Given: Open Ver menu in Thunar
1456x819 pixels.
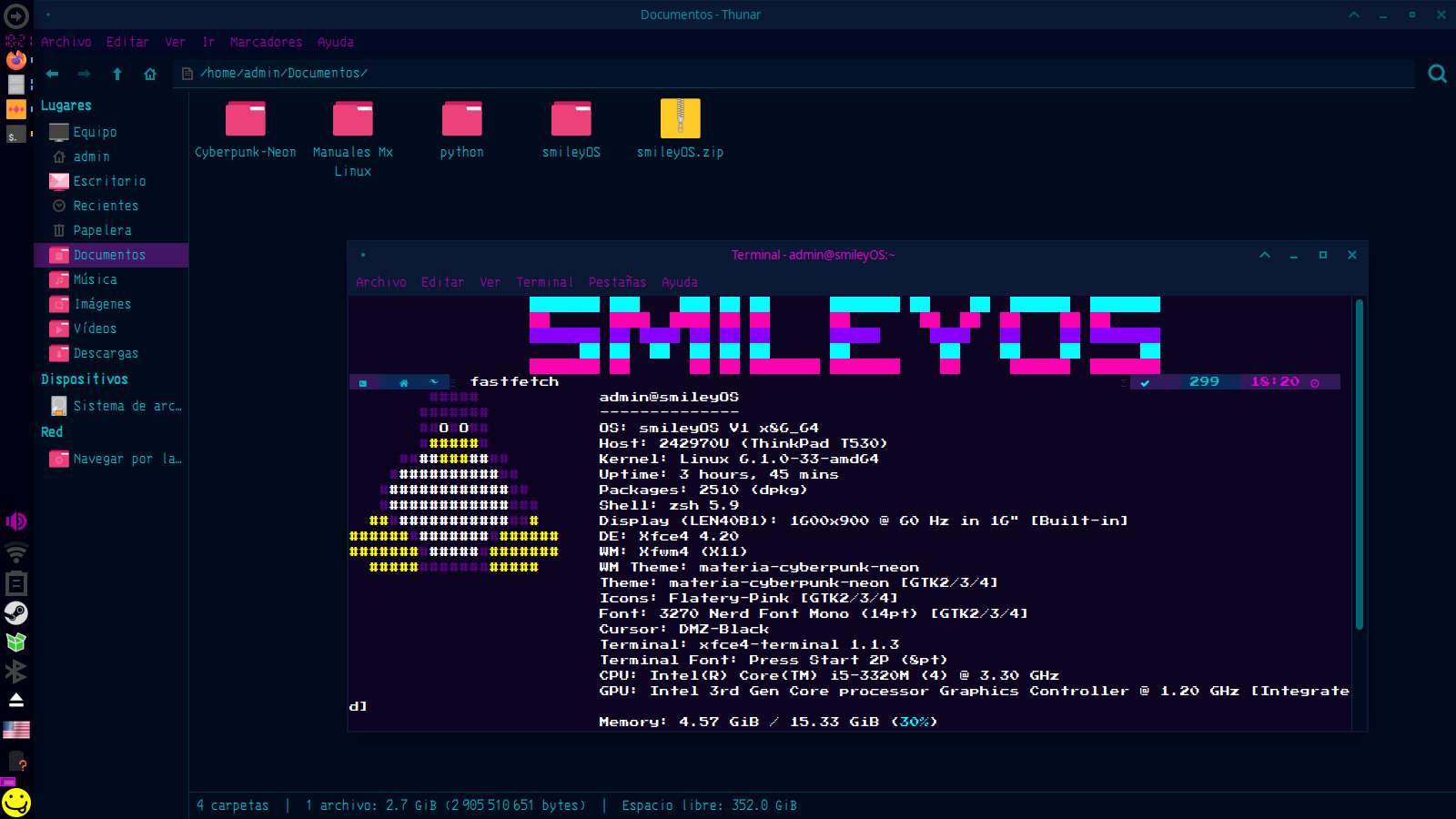Looking at the screenshot, I should 176,42.
